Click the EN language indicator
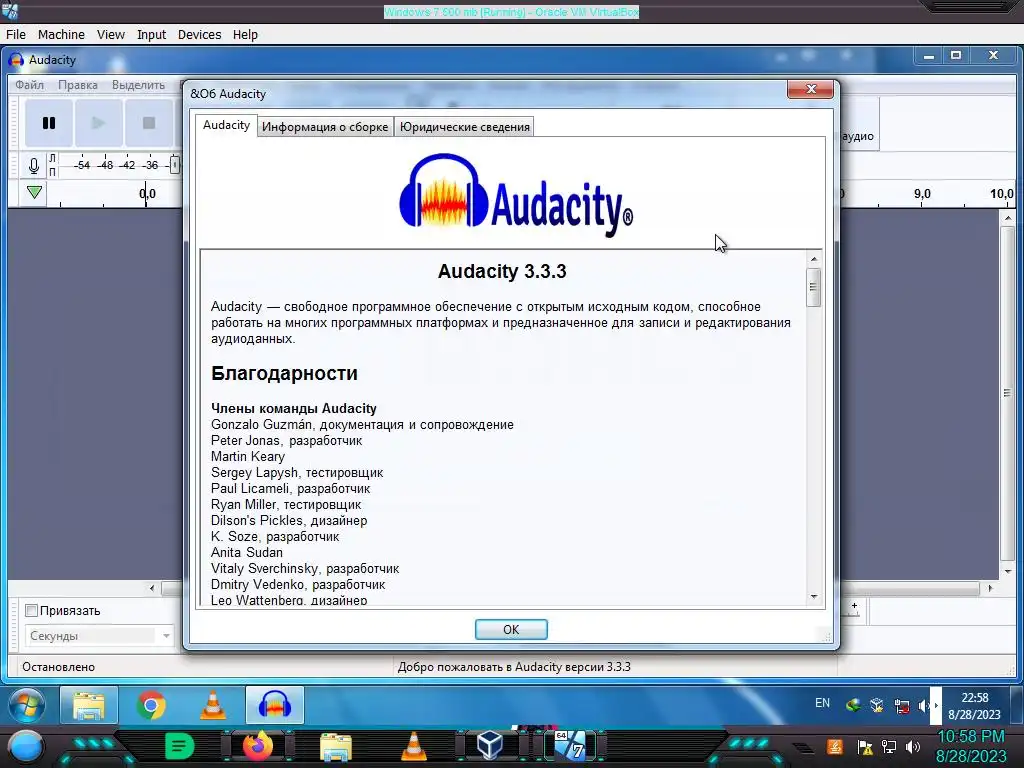 coord(822,703)
